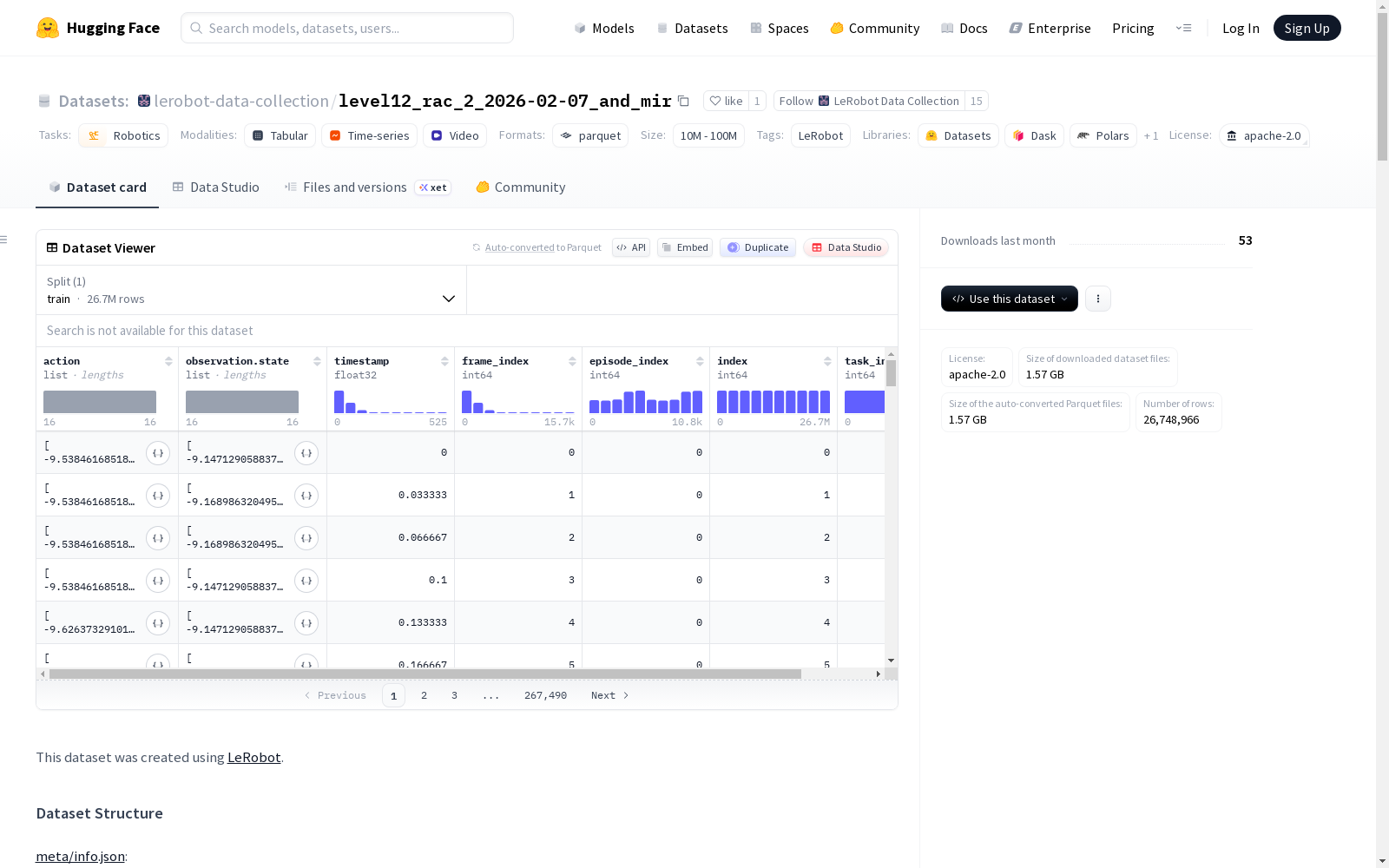
Task: Expand JSON for observation.state in timestamp 0.033333 row
Action: tap(306, 496)
